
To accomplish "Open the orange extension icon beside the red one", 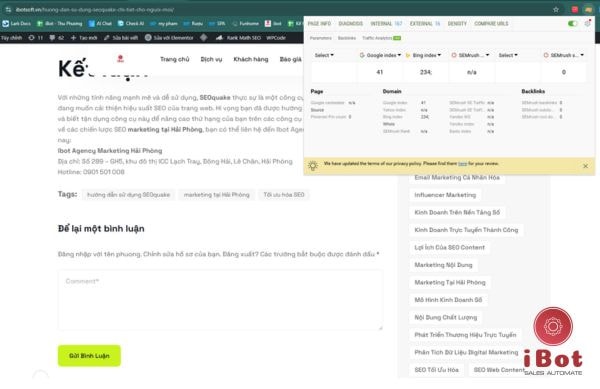I will 588,10.
